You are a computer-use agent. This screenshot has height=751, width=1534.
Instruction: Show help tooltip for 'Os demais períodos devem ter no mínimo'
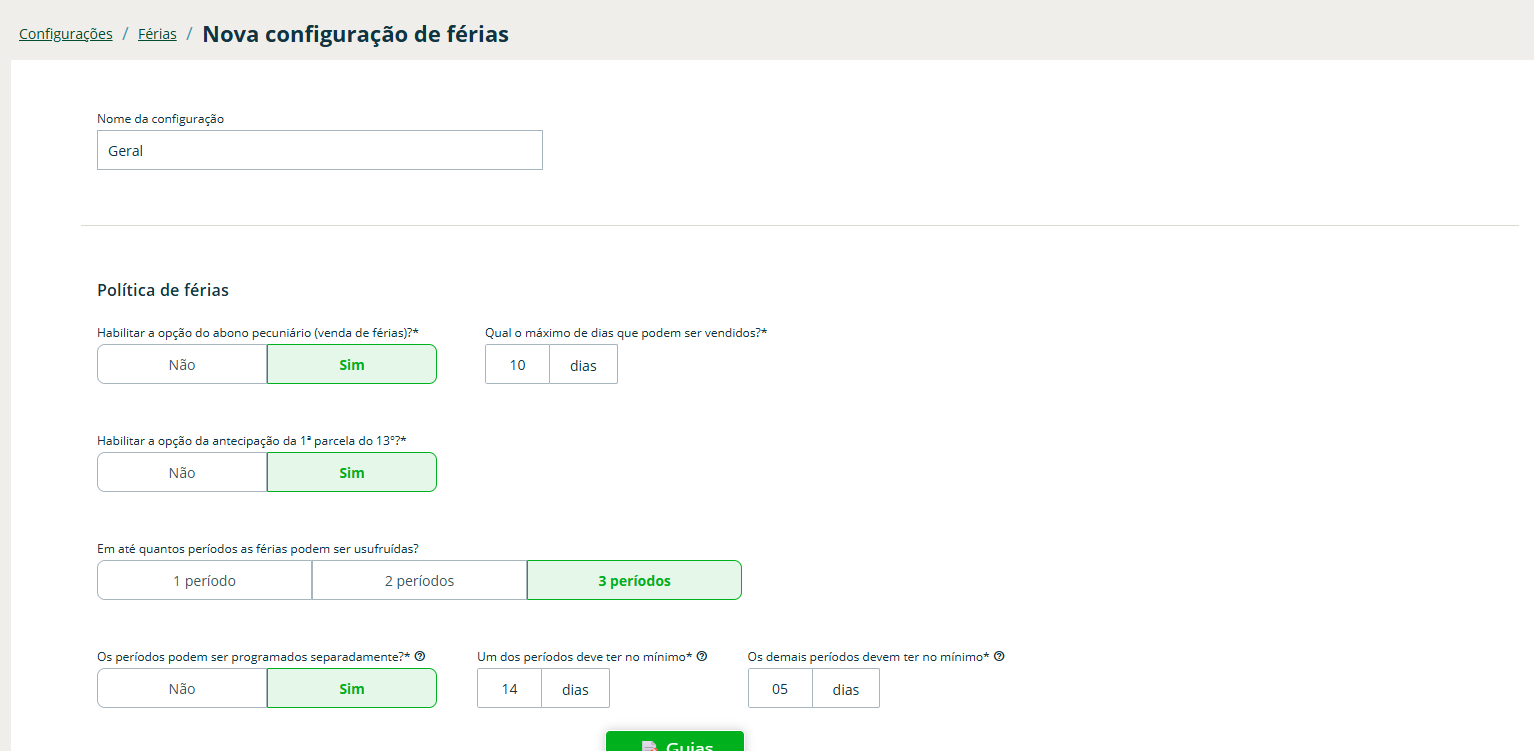click(999, 656)
